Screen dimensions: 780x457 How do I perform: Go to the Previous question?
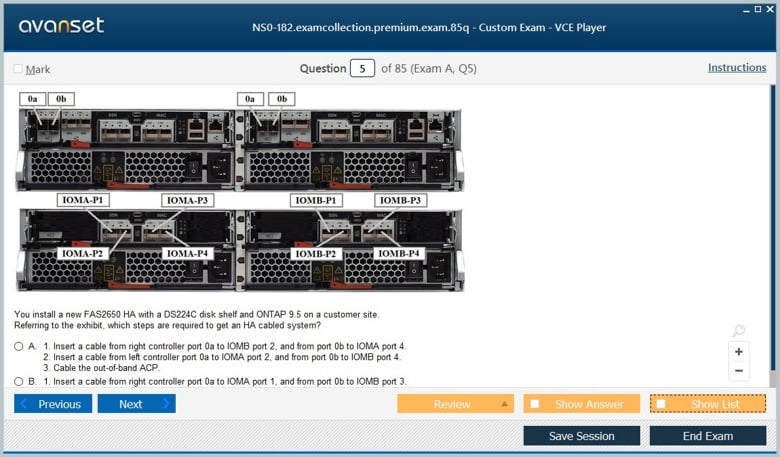point(53,404)
